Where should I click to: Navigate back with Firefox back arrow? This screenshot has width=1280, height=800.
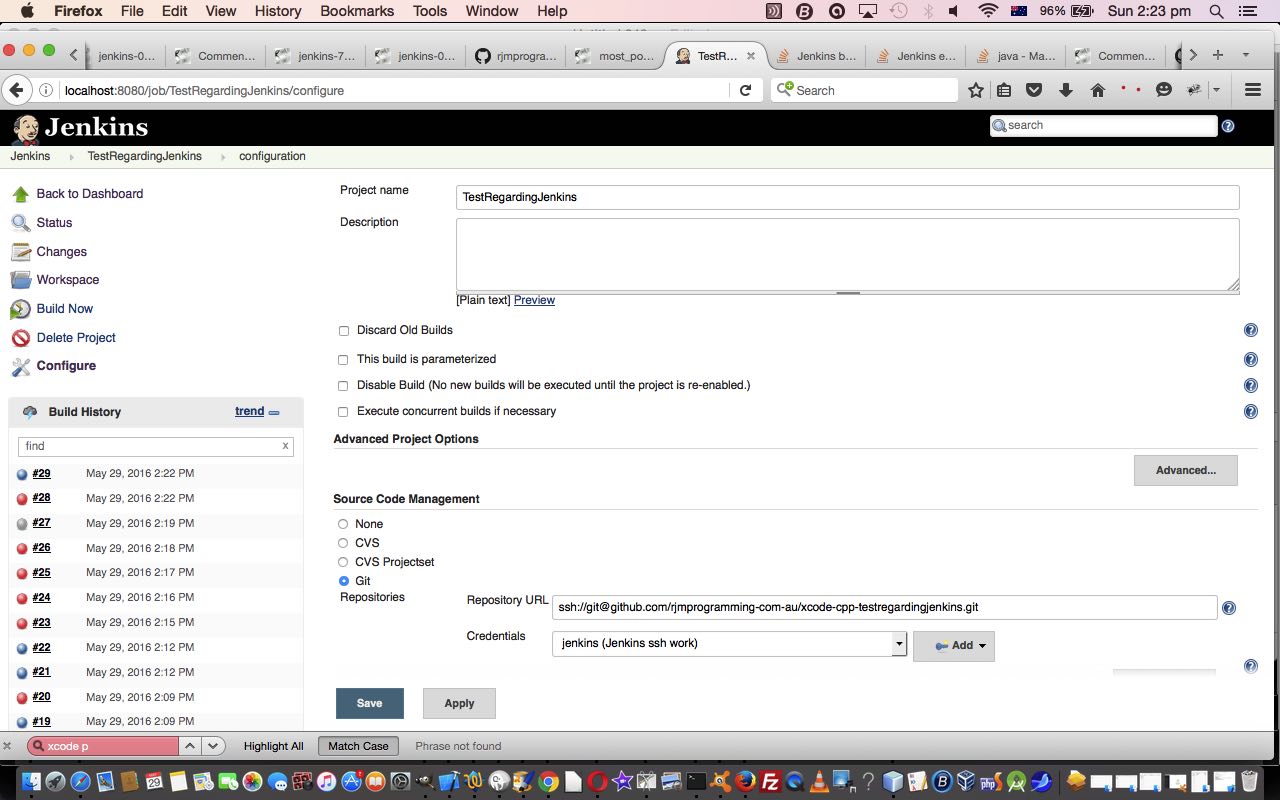pos(15,90)
